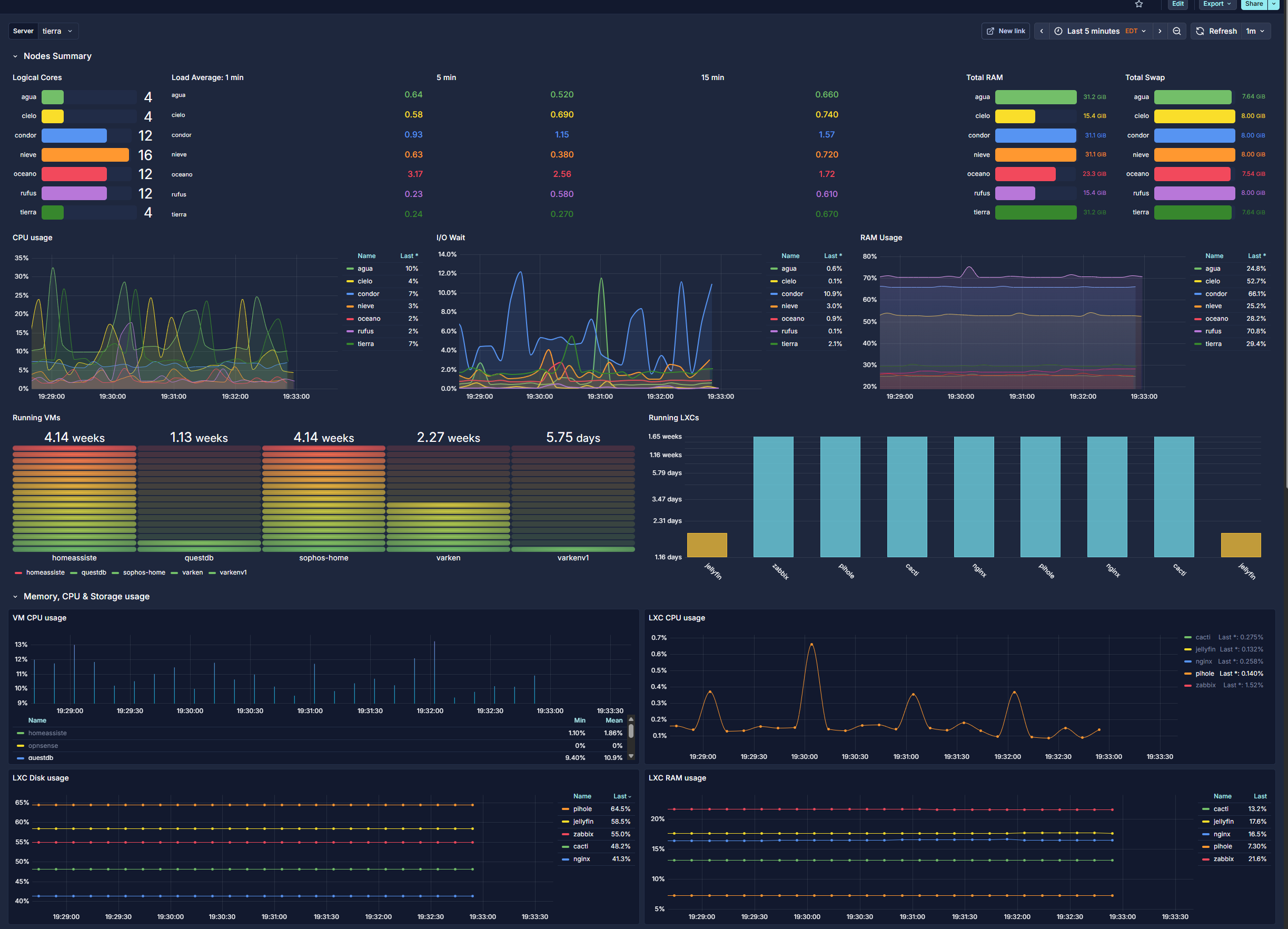Viewport: 1288px width, 929px height.
Task: Click pihole color swatch in LXC Disk legend
Action: click(565, 809)
